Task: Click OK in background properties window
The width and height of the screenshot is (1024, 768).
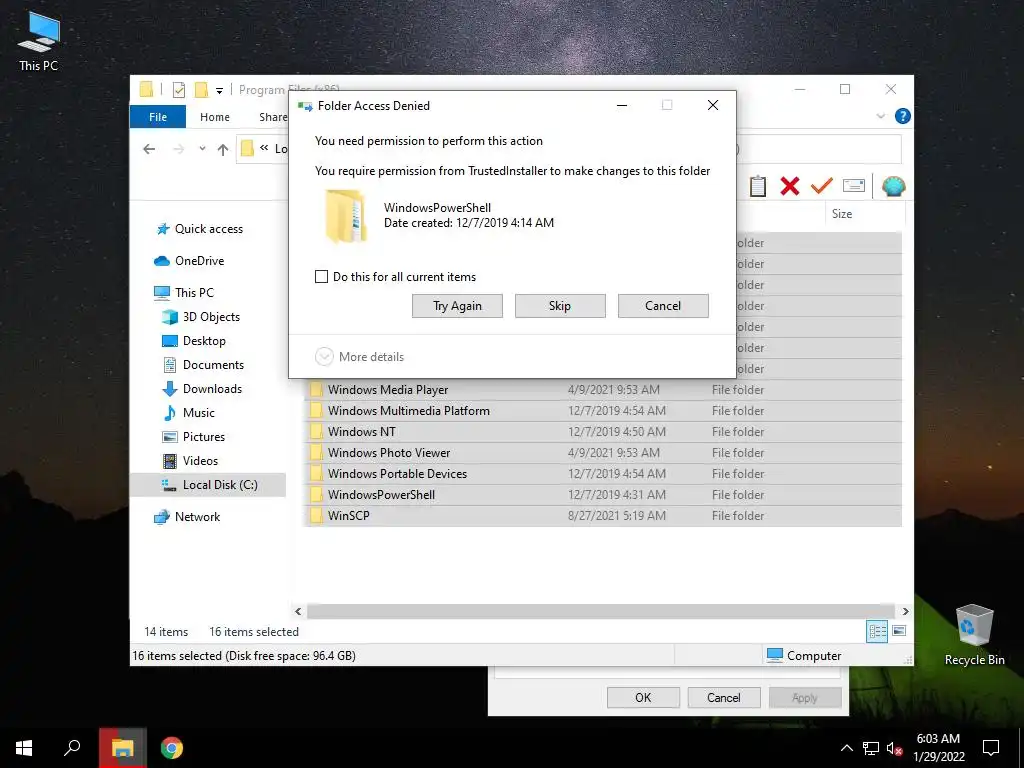Action: [x=643, y=697]
